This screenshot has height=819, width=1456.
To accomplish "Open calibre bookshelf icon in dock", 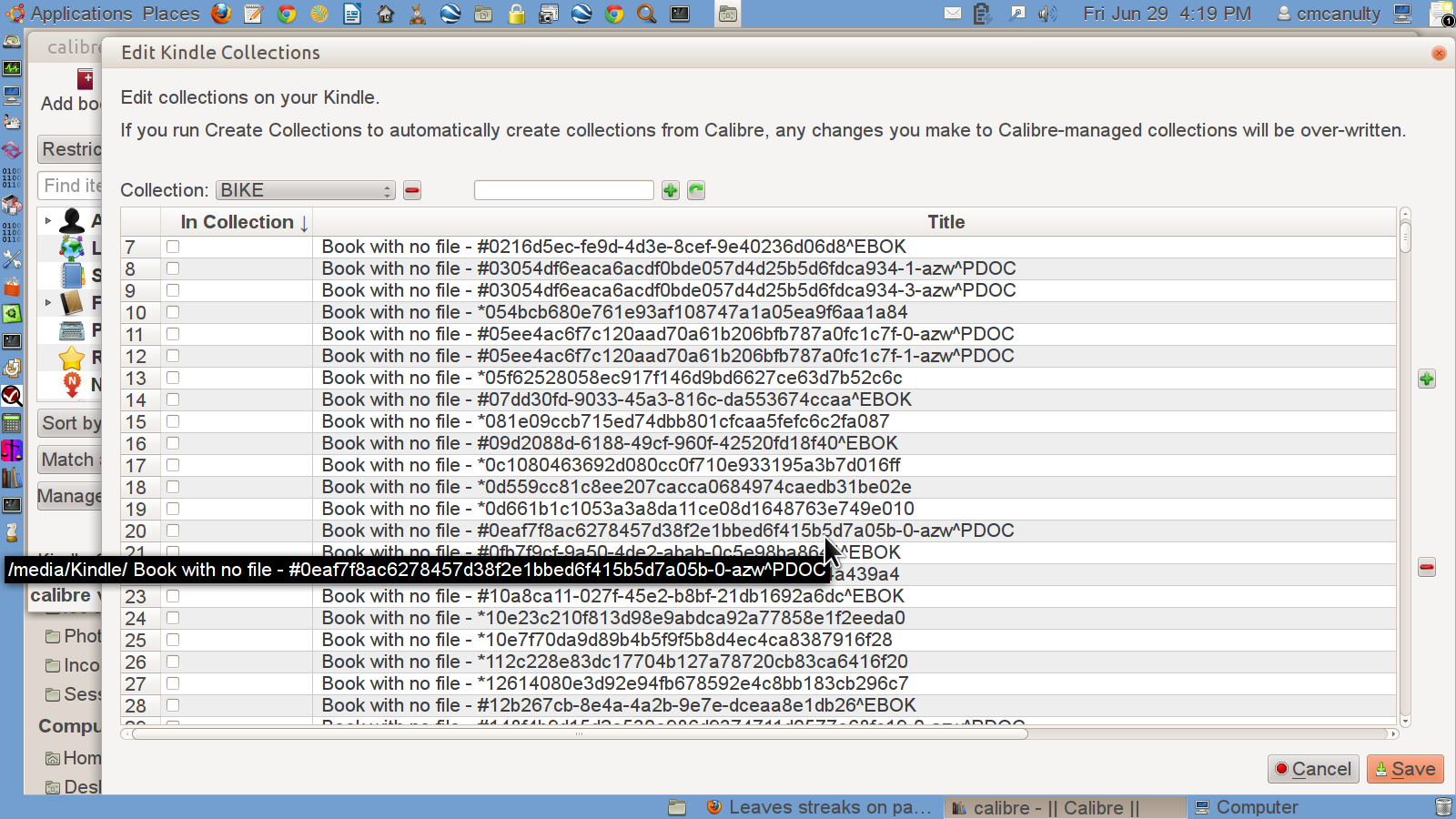I will 12,478.
